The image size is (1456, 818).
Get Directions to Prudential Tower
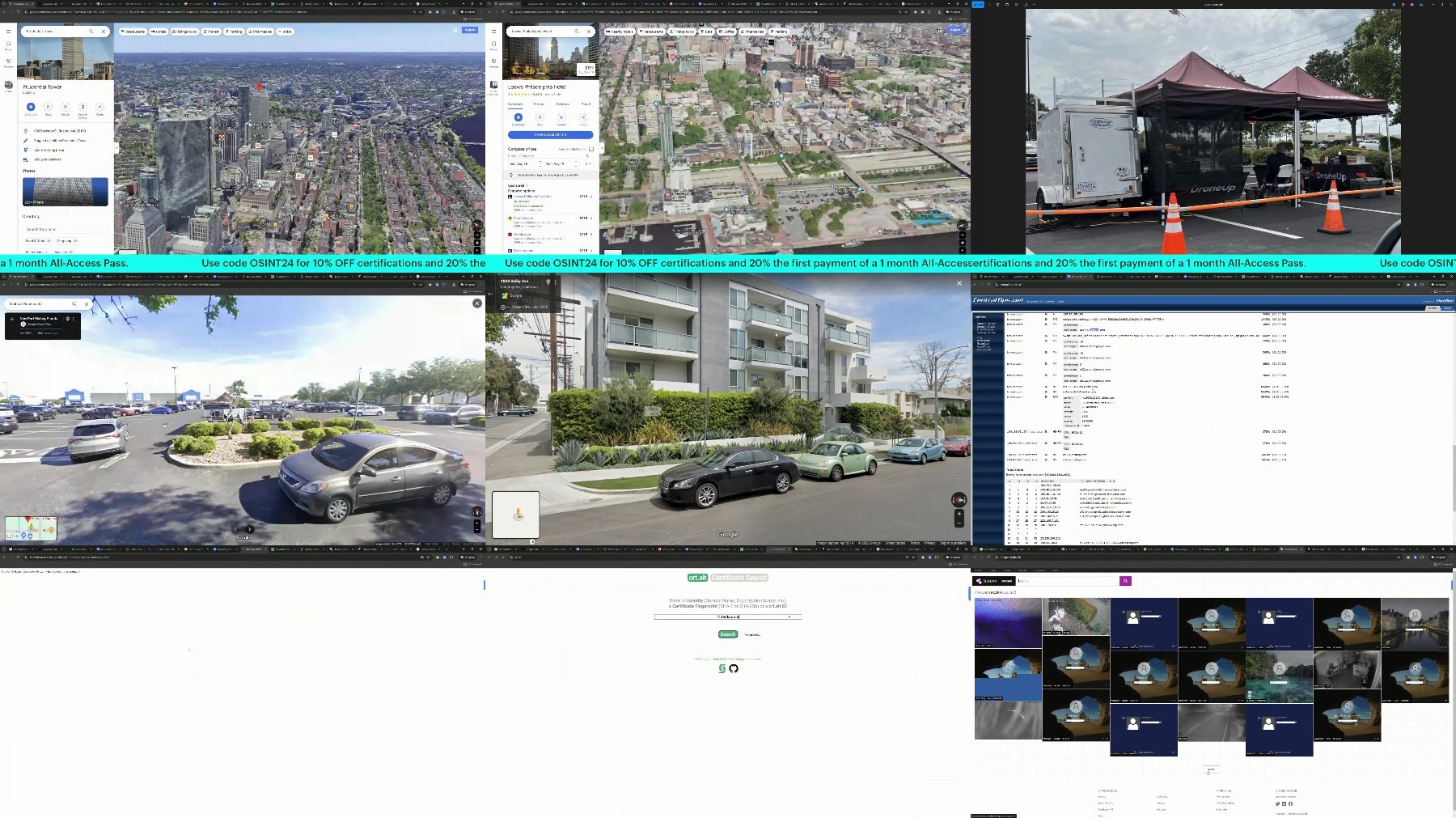31,108
